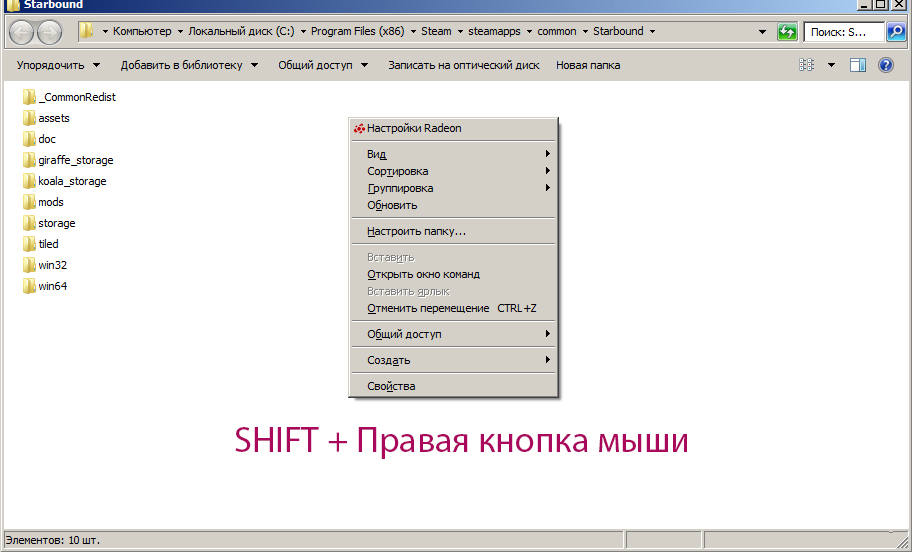Image resolution: width=912 pixels, height=552 pixels.
Task: Navigate to Program Files (x86) breadcrumb
Action: point(358,31)
